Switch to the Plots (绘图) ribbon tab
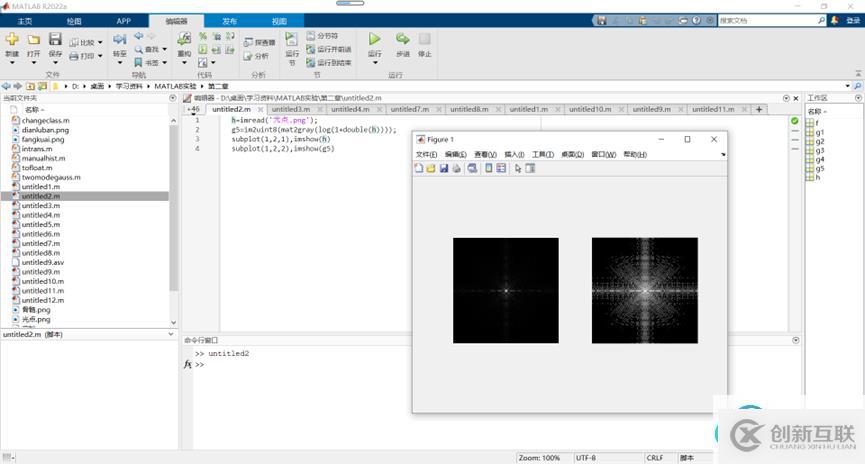 (74, 20)
